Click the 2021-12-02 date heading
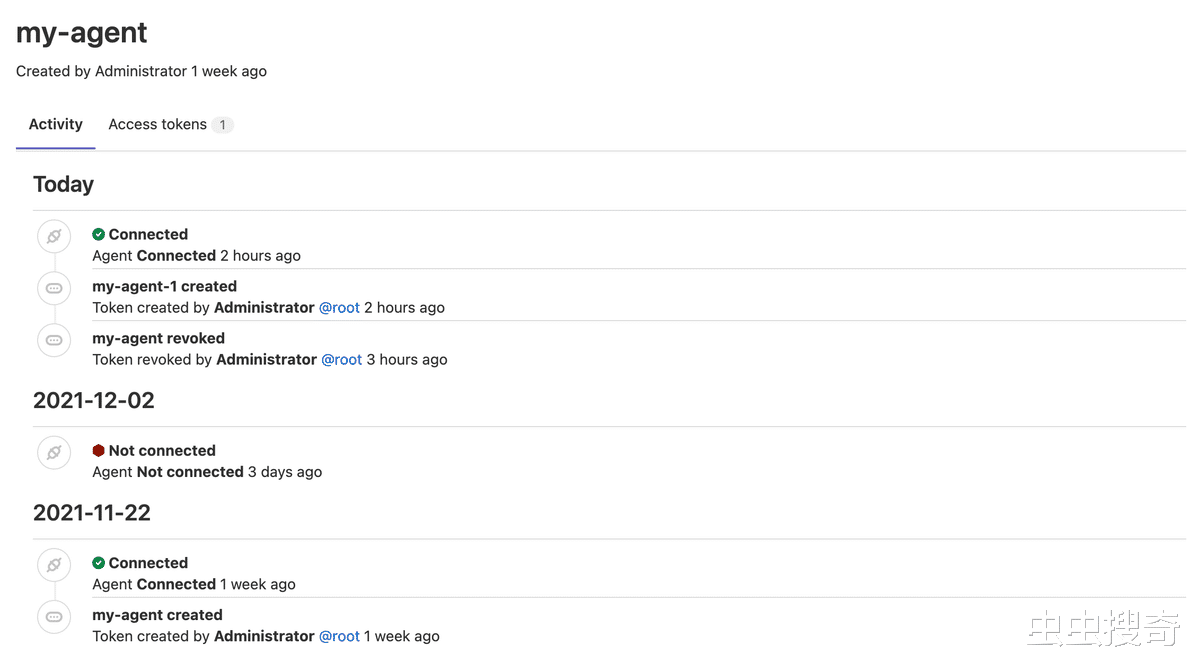Screen dimensions: 1200x672 [94, 400]
